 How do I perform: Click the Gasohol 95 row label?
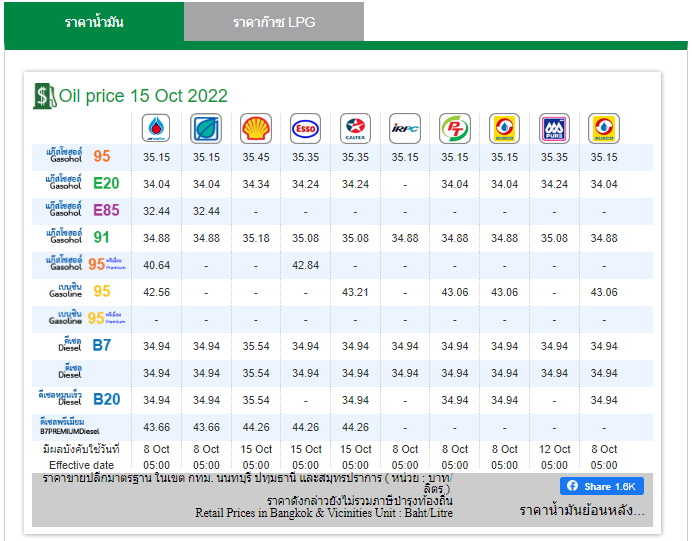(x=78, y=156)
